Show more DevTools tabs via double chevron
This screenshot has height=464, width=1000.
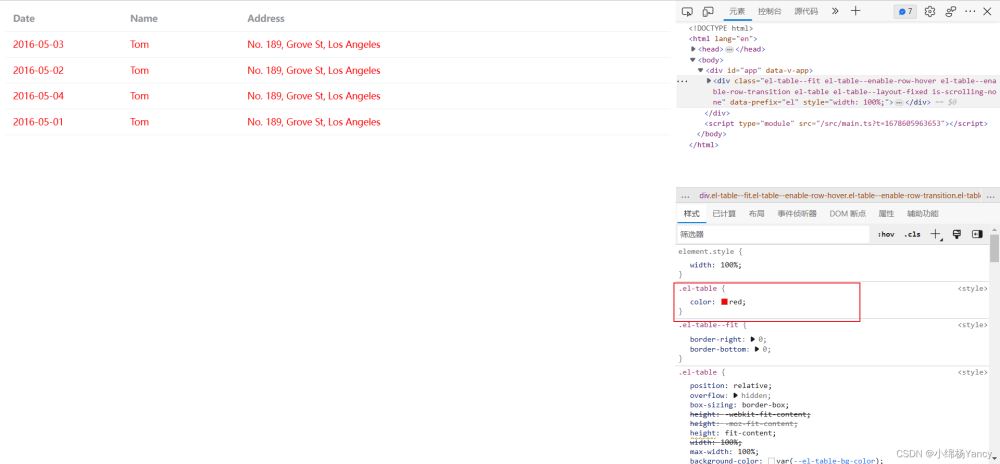(835, 11)
